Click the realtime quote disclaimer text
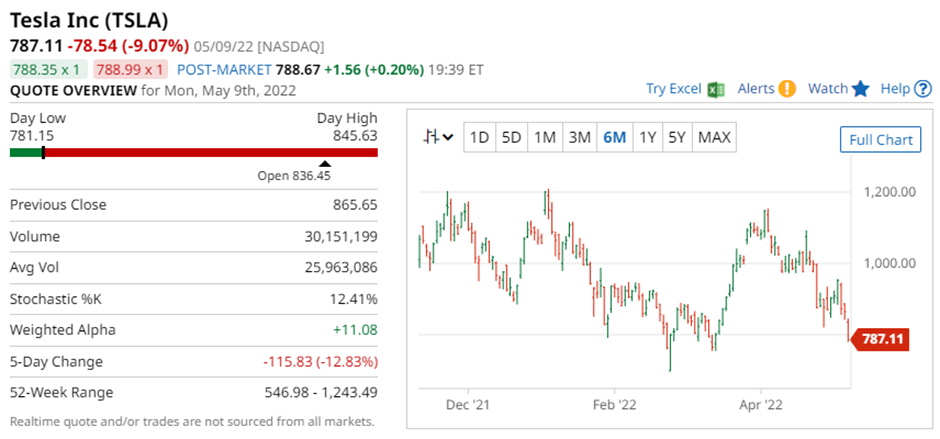 pyautogui.click(x=192, y=421)
